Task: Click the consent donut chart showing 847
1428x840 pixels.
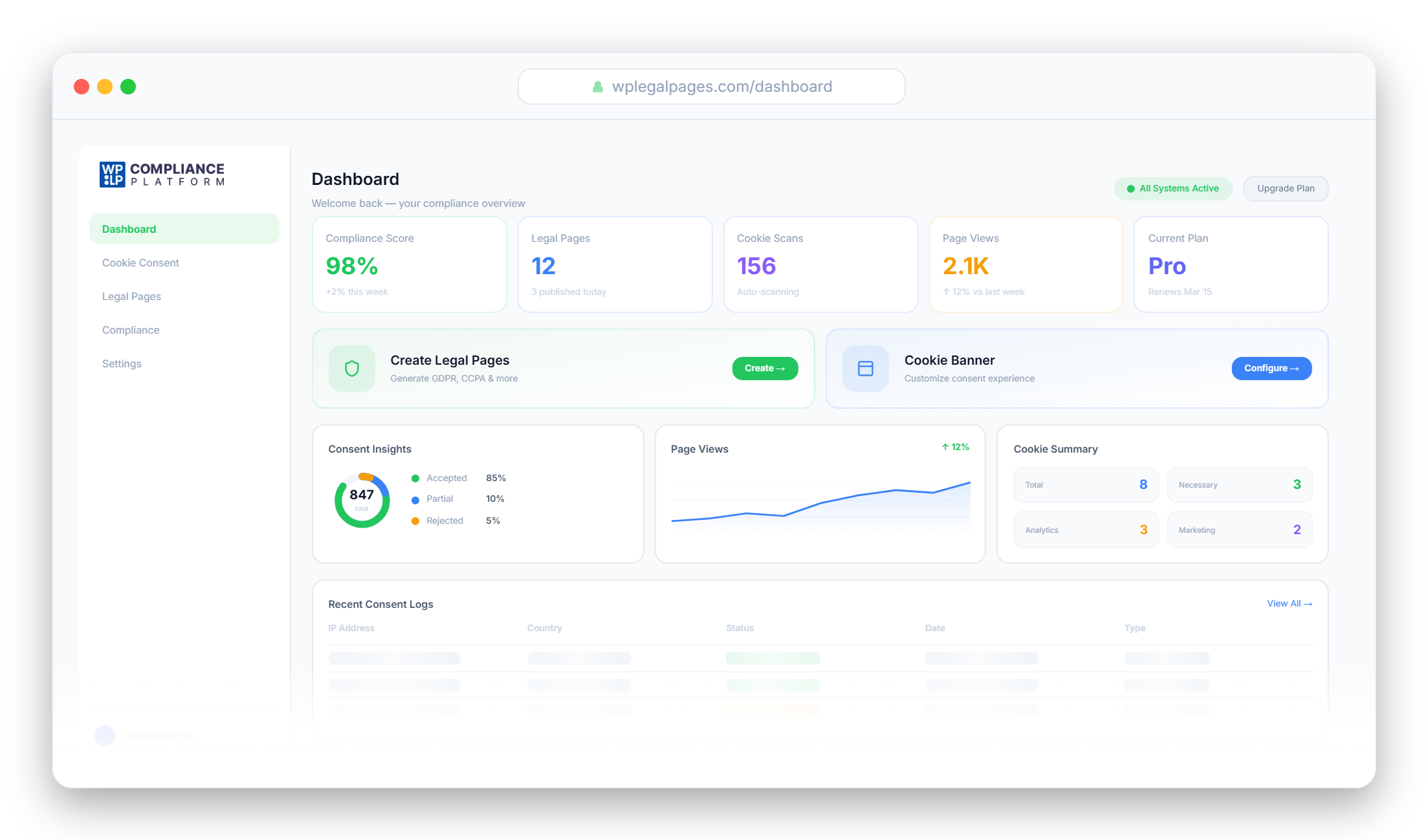Action: pyautogui.click(x=362, y=500)
